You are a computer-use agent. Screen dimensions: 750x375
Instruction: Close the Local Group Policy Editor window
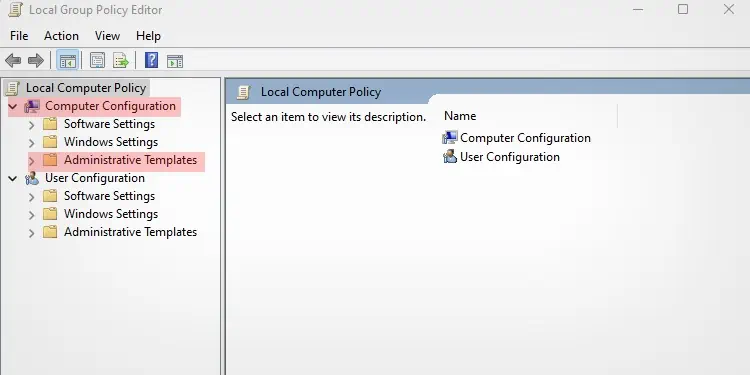[x=728, y=9]
